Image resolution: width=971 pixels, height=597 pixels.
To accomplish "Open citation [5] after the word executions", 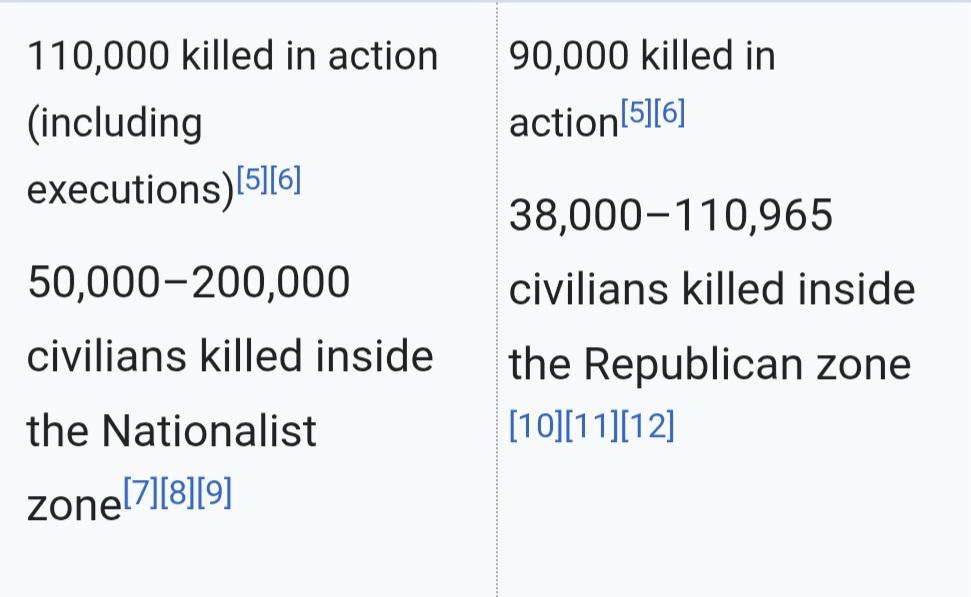I will point(252,180).
